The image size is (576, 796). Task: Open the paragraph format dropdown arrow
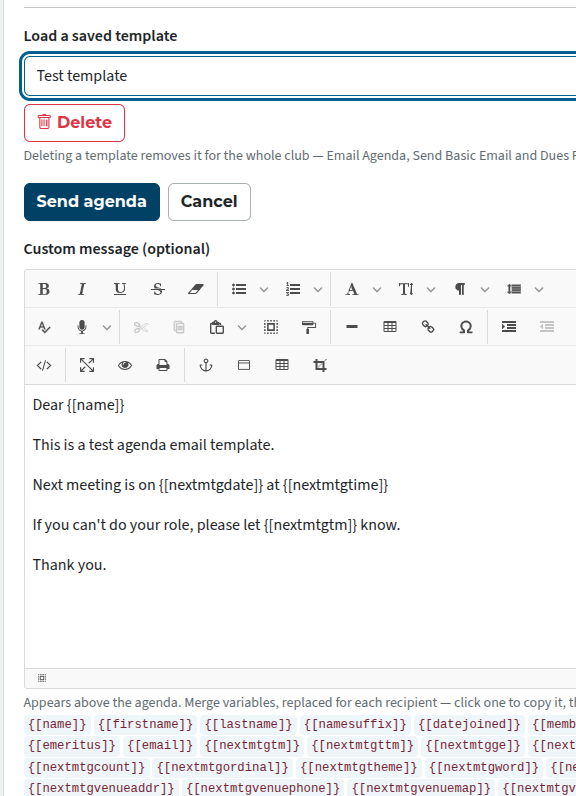tap(485, 289)
